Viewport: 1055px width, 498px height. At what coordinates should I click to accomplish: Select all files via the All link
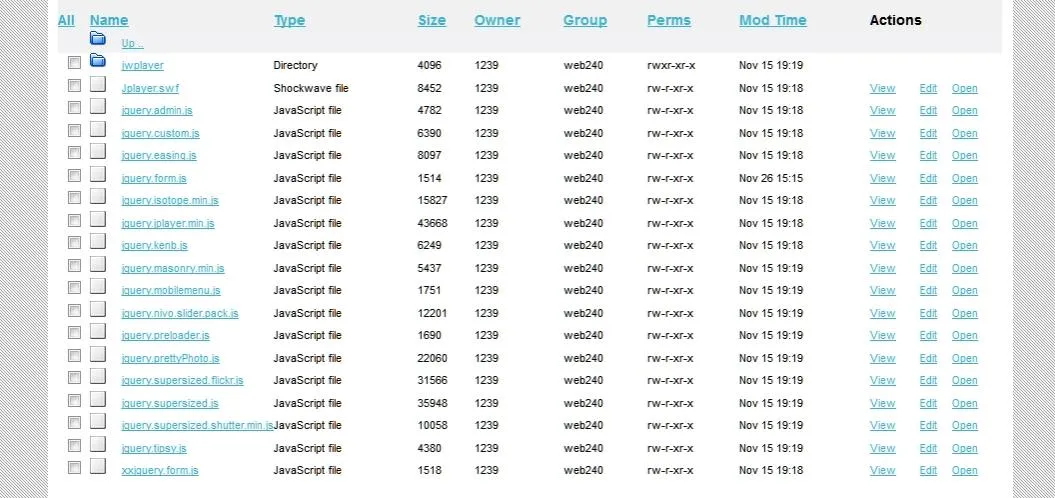pos(66,20)
